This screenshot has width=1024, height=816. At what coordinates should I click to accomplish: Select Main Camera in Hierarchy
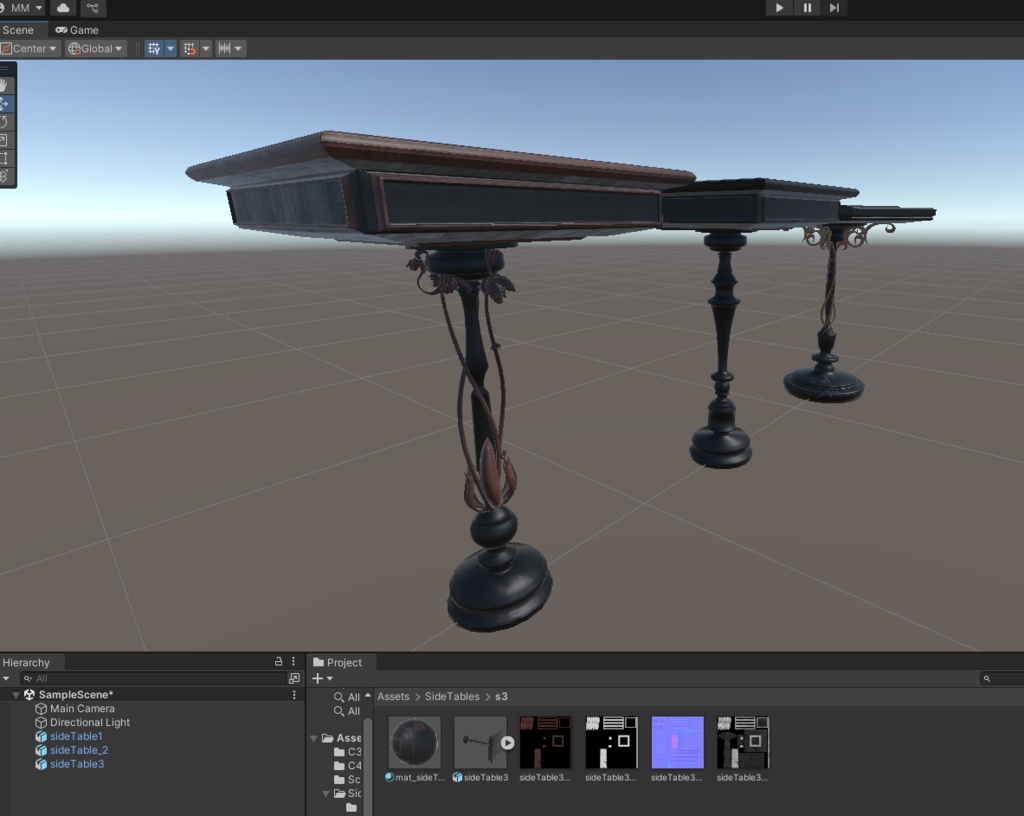pyautogui.click(x=82, y=708)
